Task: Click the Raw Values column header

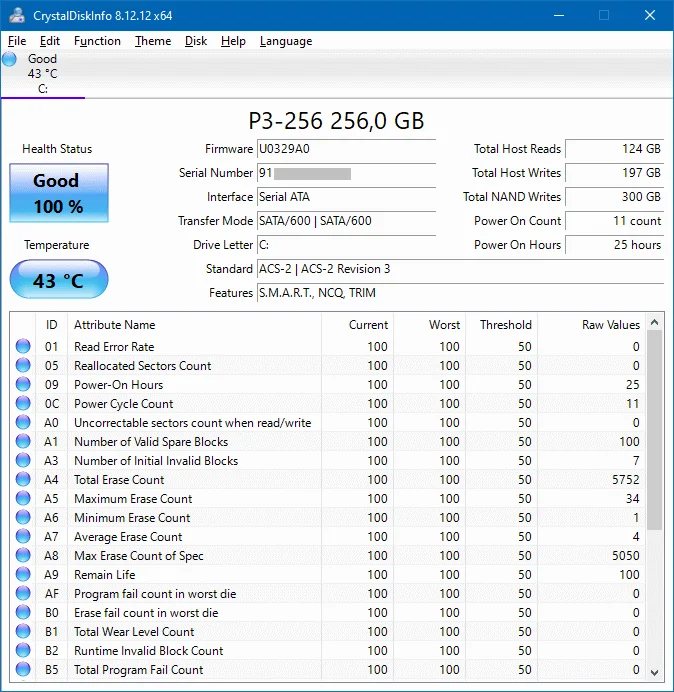Action: click(x=591, y=325)
